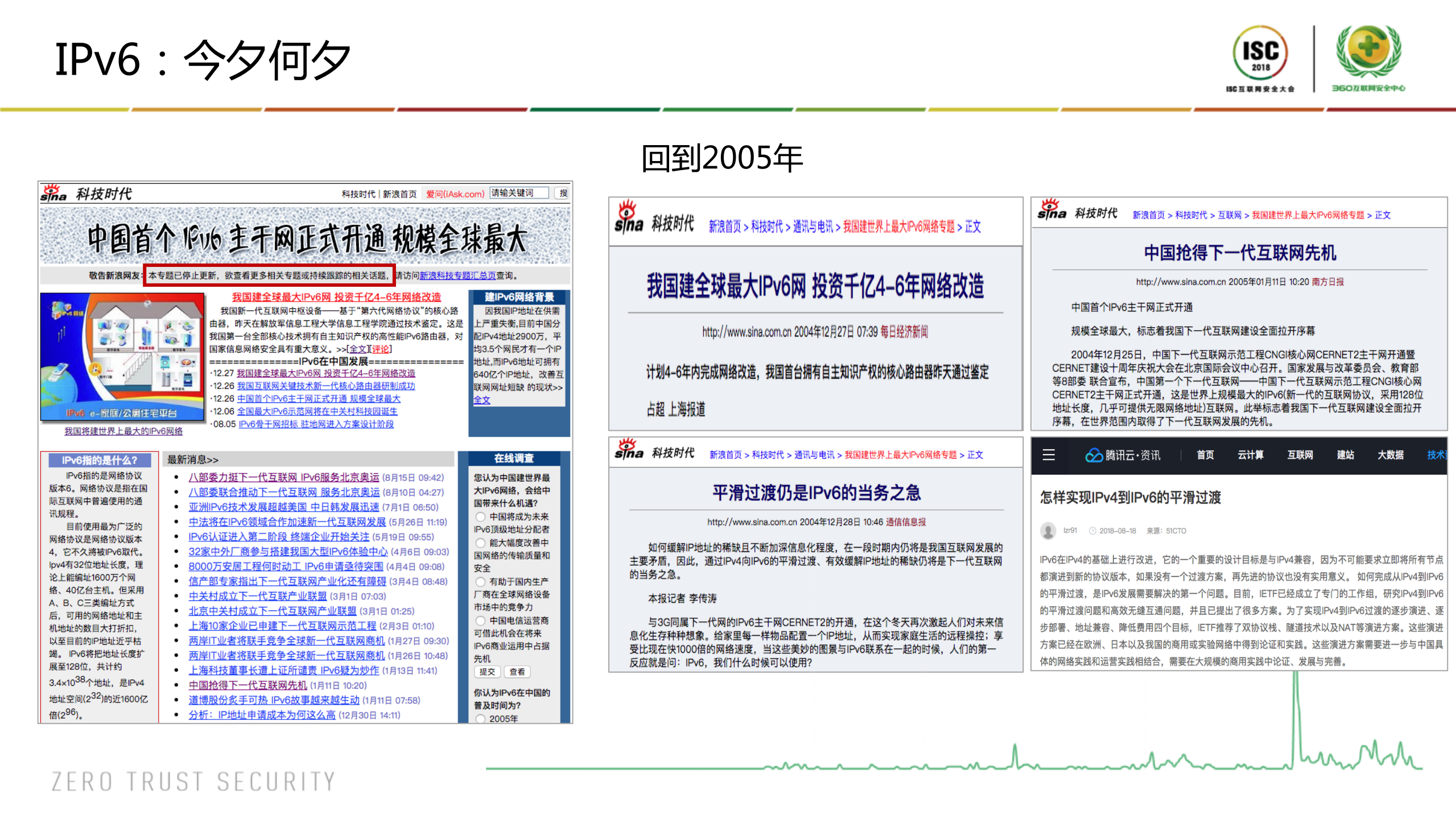Click the 查看 button in the online survey
Image resolution: width=1456 pixels, height=819 pixels.
click(x=517, y=672)
